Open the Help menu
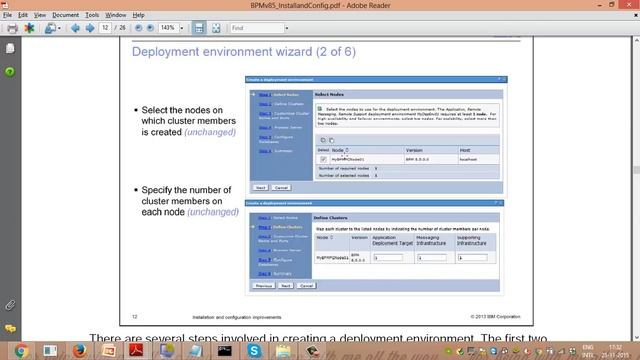Screen dimensions: 640x360 click(138, 15)
